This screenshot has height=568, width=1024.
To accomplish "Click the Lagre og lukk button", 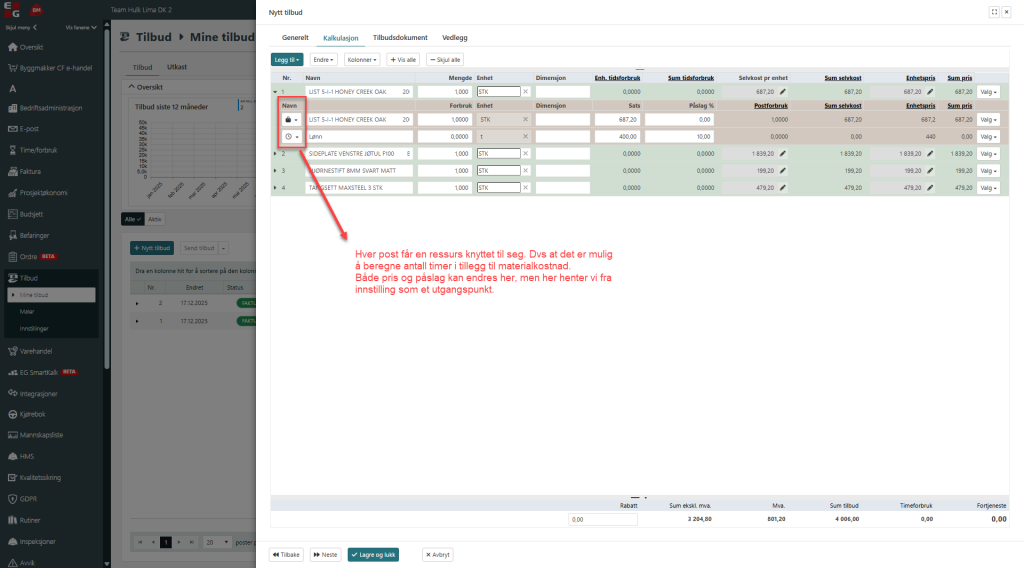I will [373, 554].
